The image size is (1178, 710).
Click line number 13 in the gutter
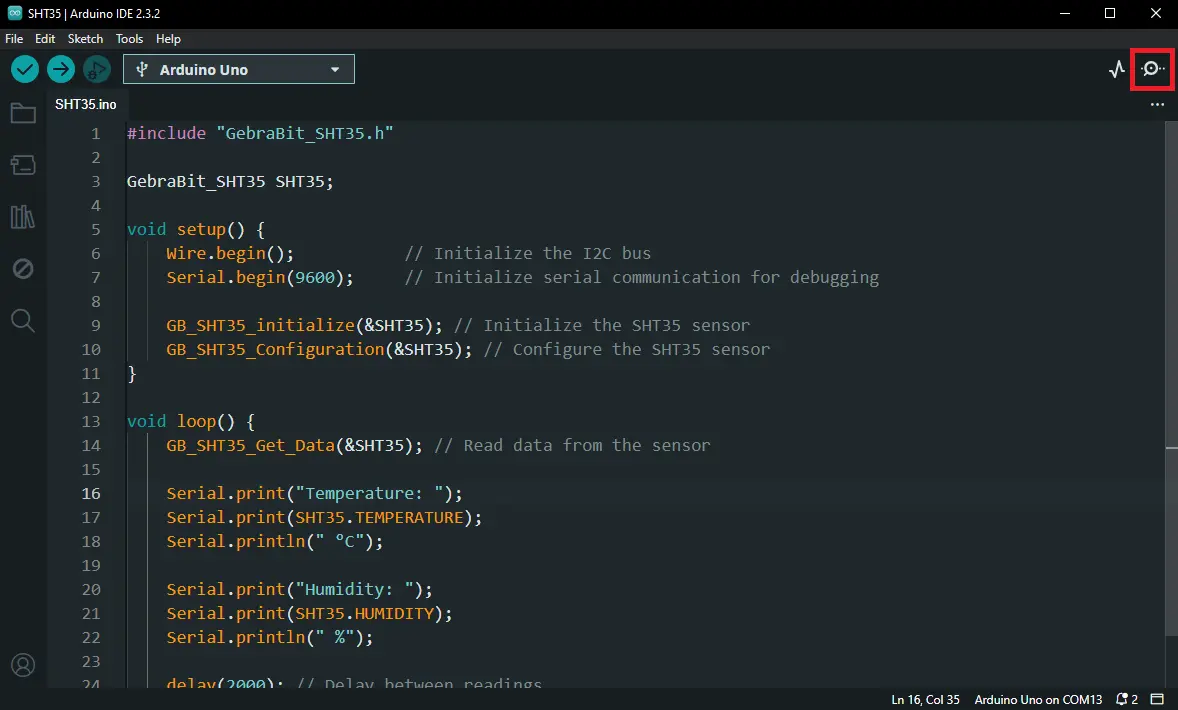(x=91, y=421)
